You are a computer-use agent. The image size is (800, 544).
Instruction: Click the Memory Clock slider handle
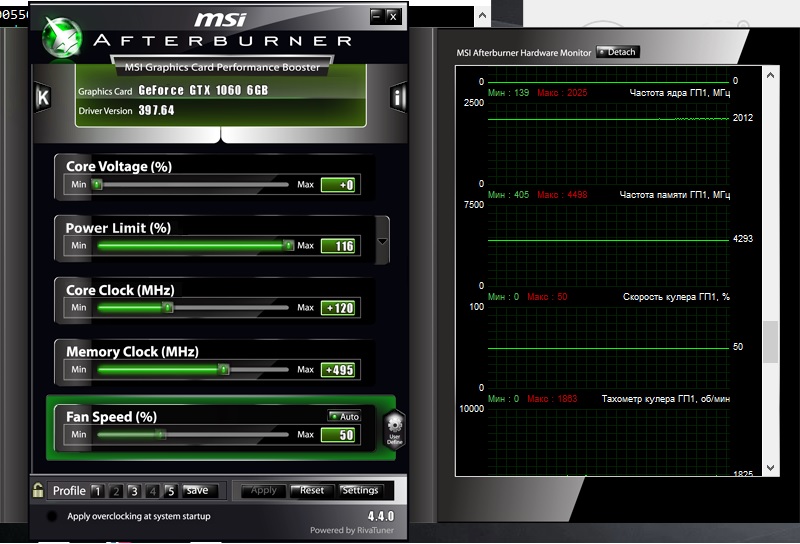[x=223, y=369]
